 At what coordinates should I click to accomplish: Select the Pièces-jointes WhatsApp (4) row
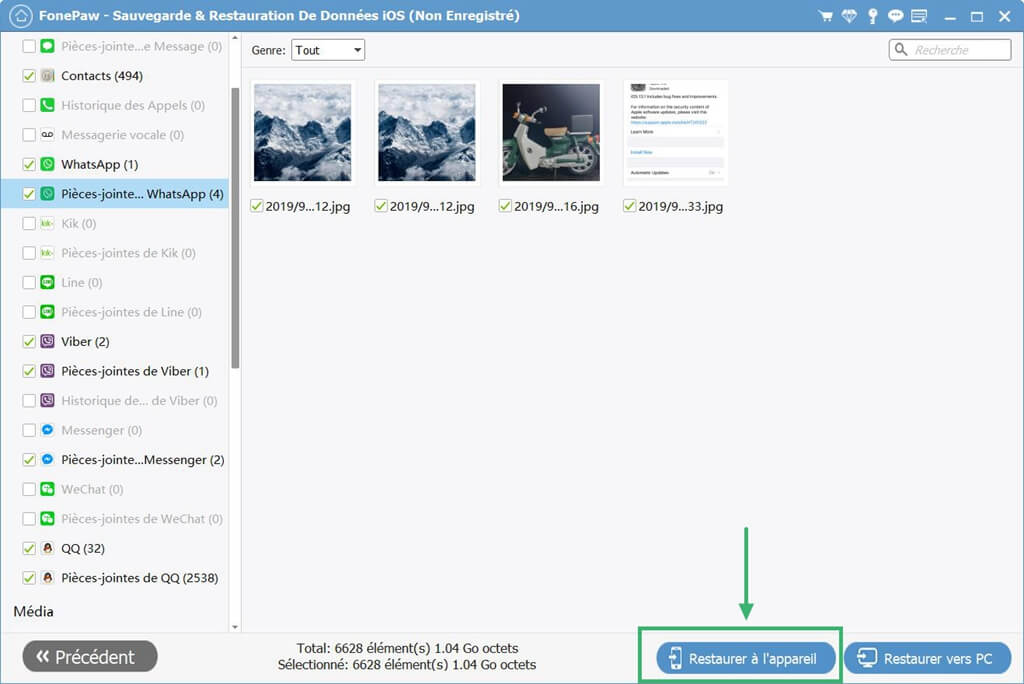pos(115,194)
